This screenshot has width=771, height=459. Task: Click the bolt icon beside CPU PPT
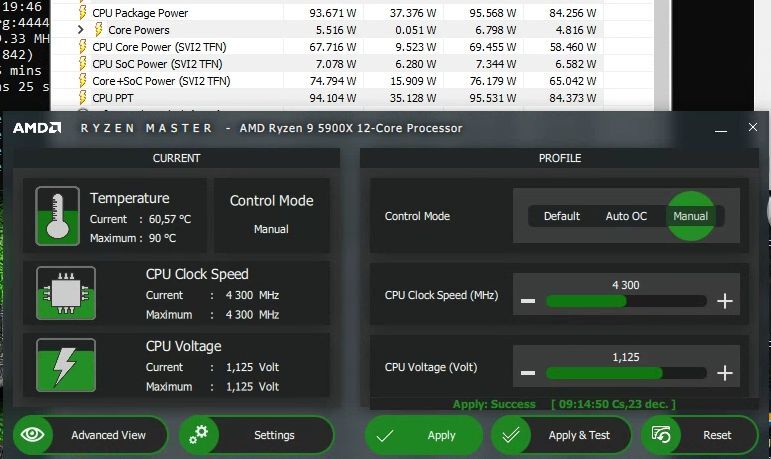click(x=83, y=97)
